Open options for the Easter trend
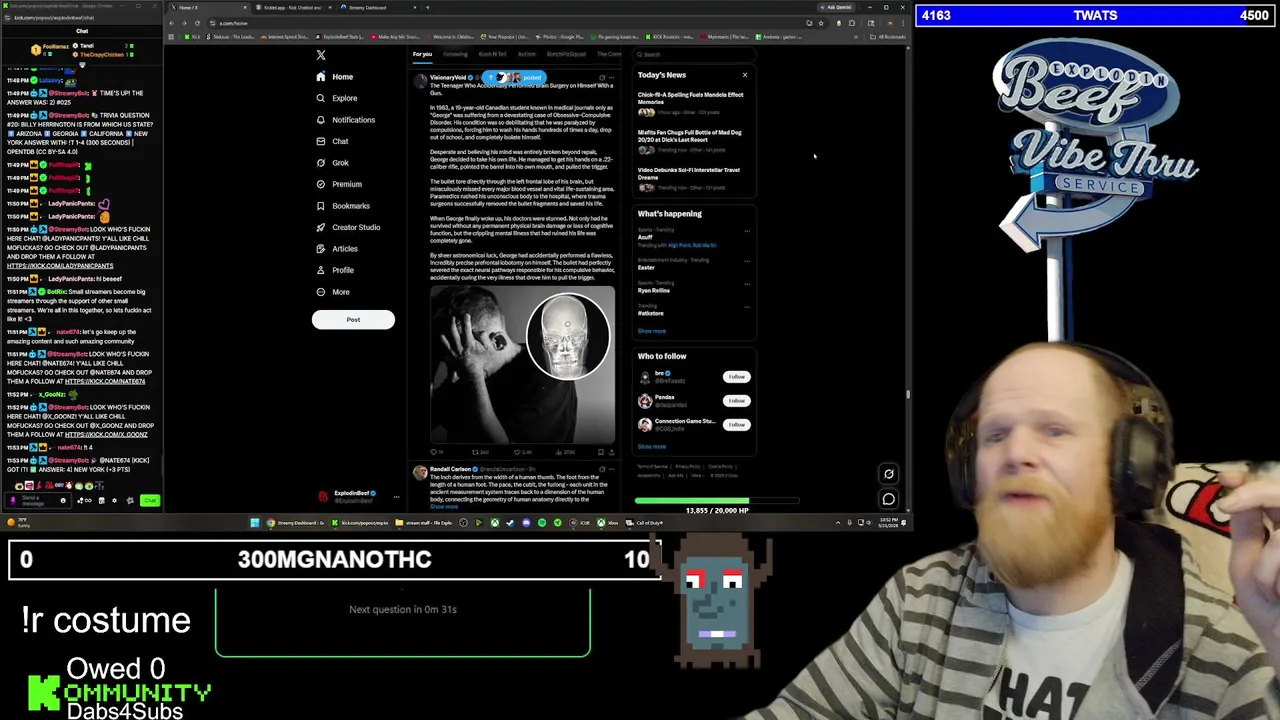Viewport: 1280px width, 720px height. [746, 261]
